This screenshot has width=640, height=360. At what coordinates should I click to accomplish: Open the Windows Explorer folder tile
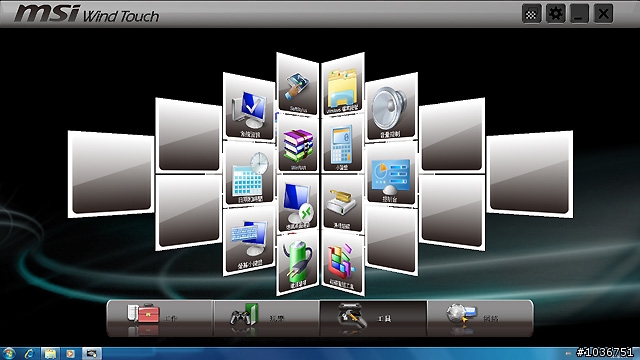point(343,84)
